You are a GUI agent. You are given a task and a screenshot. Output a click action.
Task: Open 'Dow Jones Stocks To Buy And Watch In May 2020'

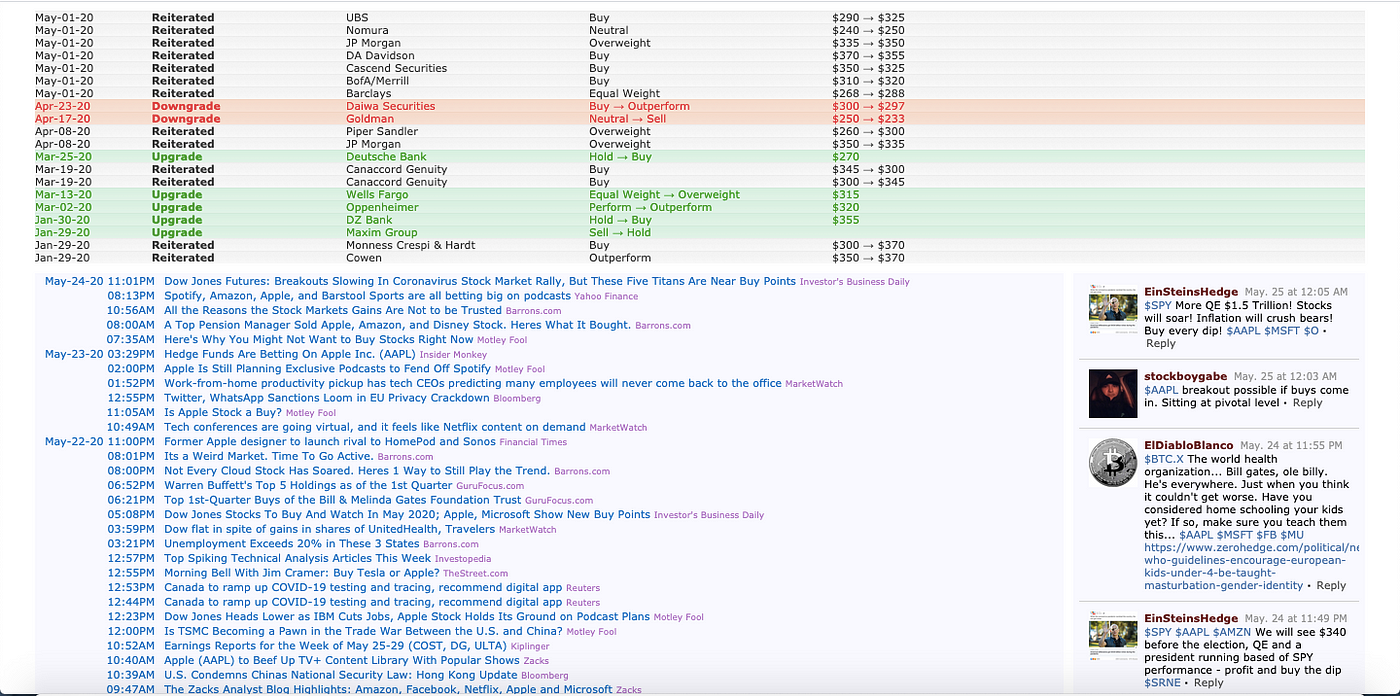click(x=407, y=514)
